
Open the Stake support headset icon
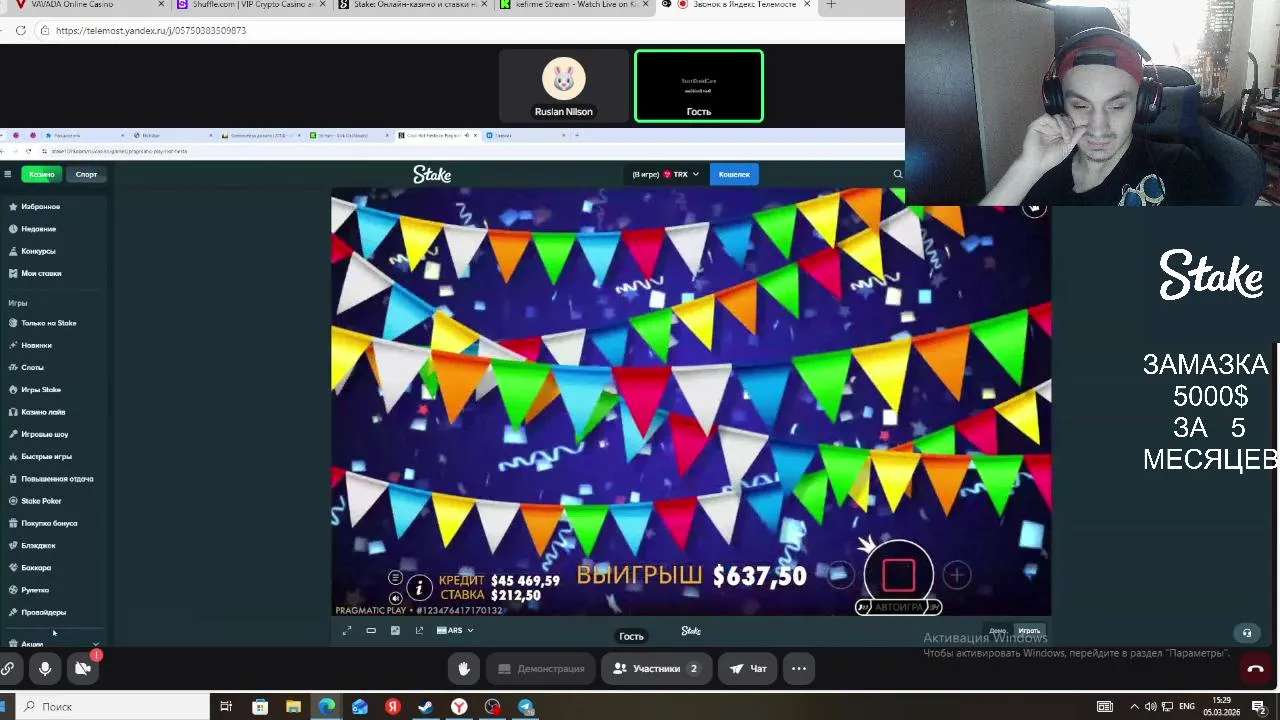coord(1246,633)
